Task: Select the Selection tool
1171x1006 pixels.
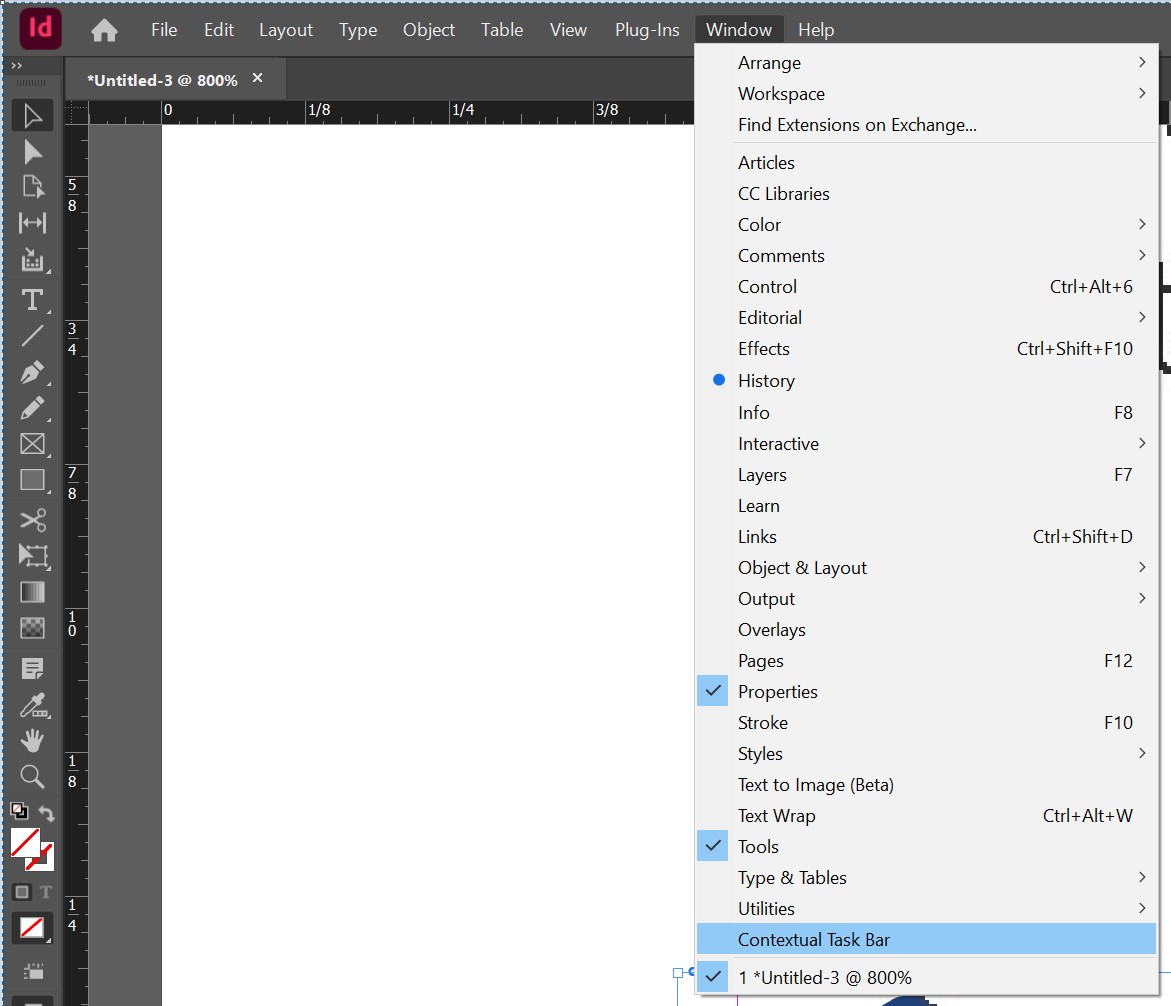Action: point(33,115)
